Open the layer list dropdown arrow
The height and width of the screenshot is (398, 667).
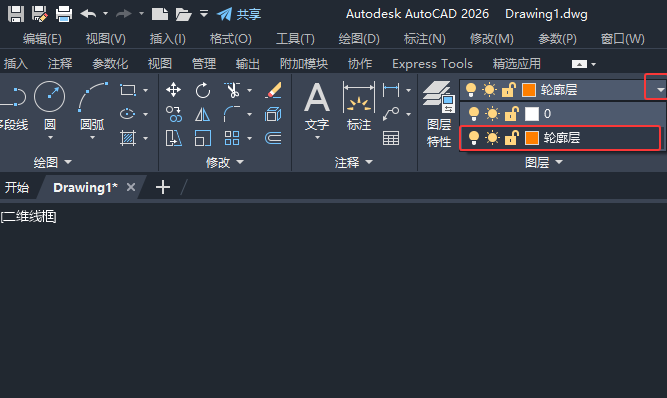coord(660,90)
